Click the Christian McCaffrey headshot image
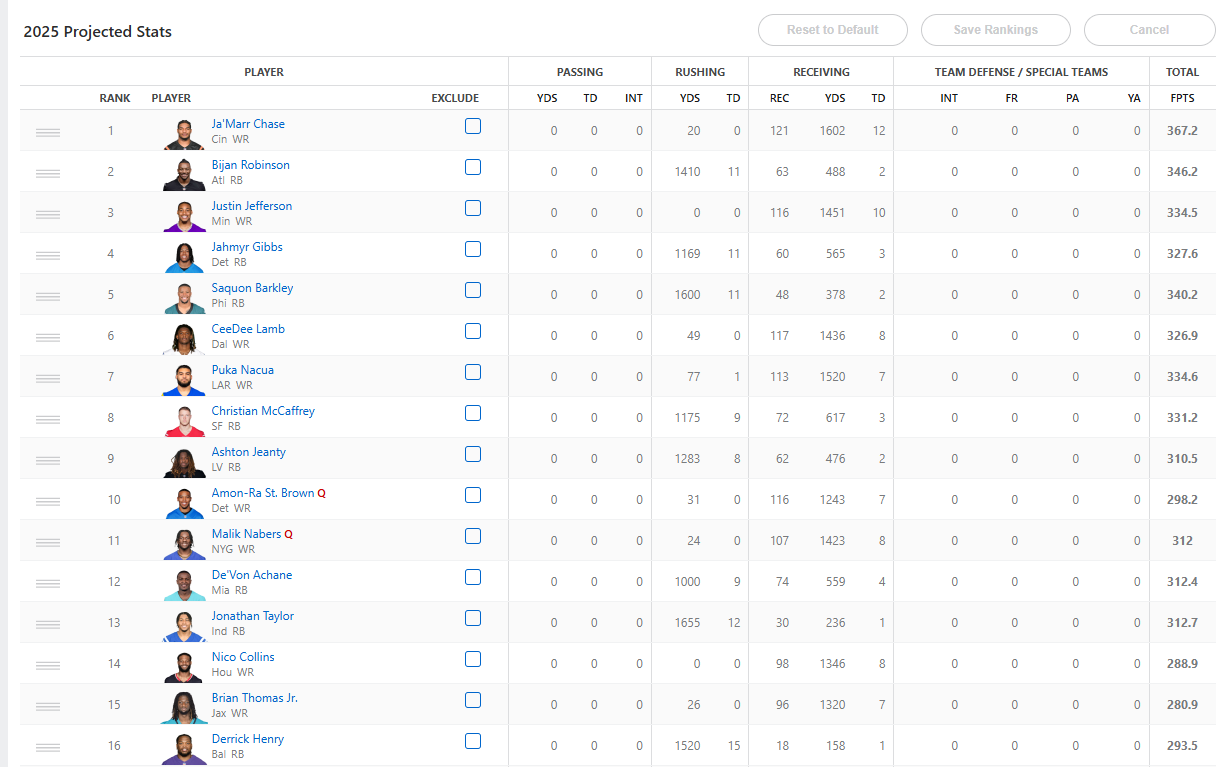Image resolution: width=1220 pixels, height=767 pixels. (x=184, y=420)
